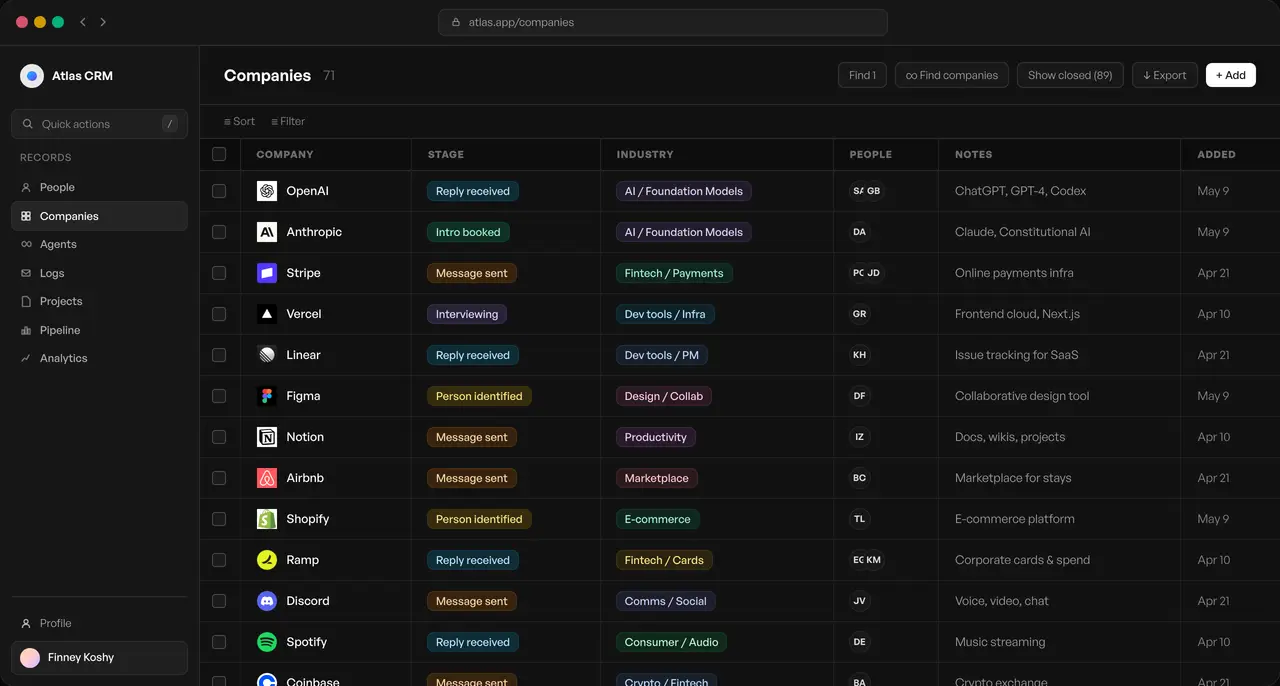Click the Pipeline bar-chart icon
Image resolution: width=1280 pixels, height=686 pixels.
click(26, 330)
